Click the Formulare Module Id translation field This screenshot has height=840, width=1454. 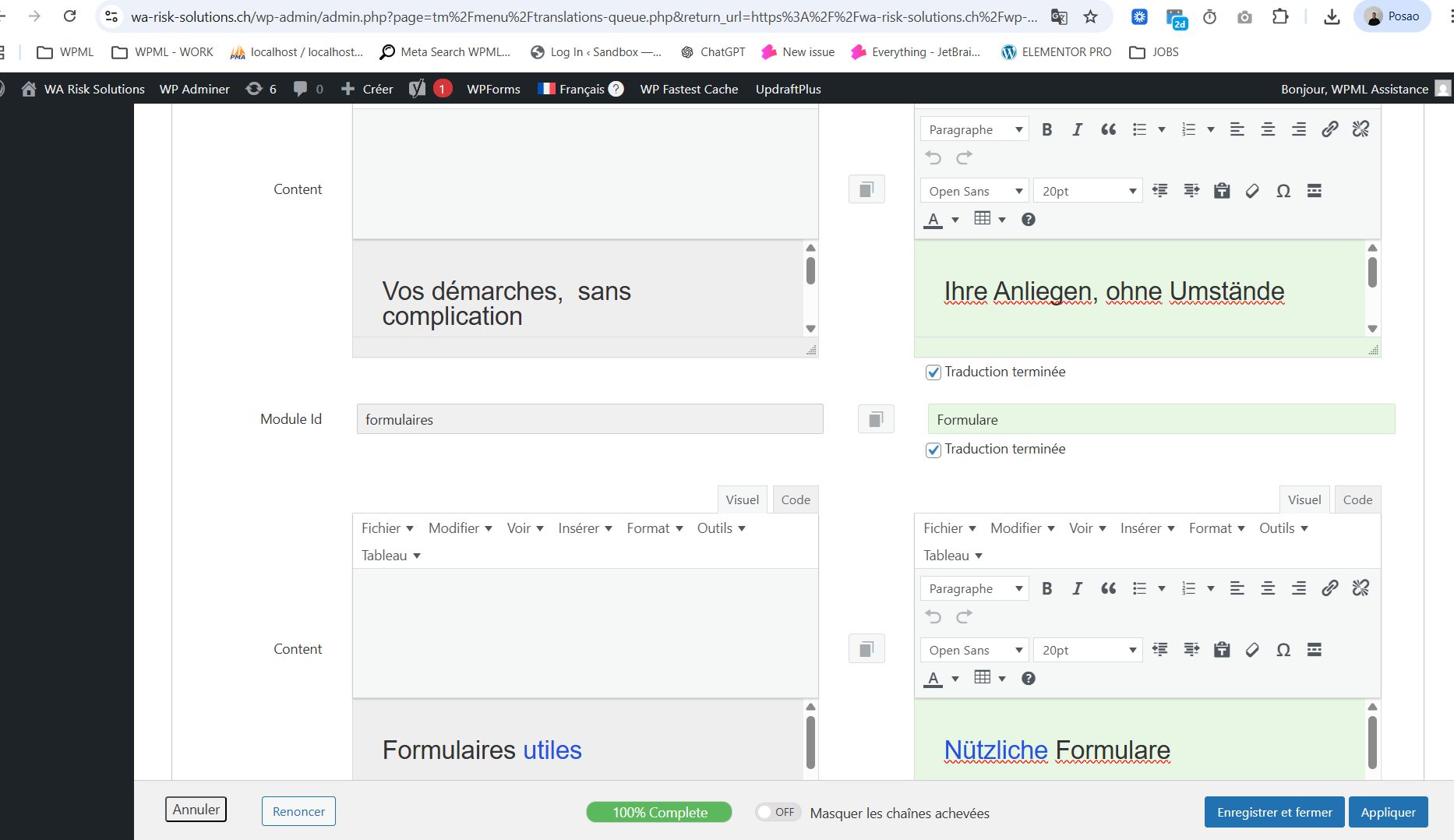(1160, 419)
